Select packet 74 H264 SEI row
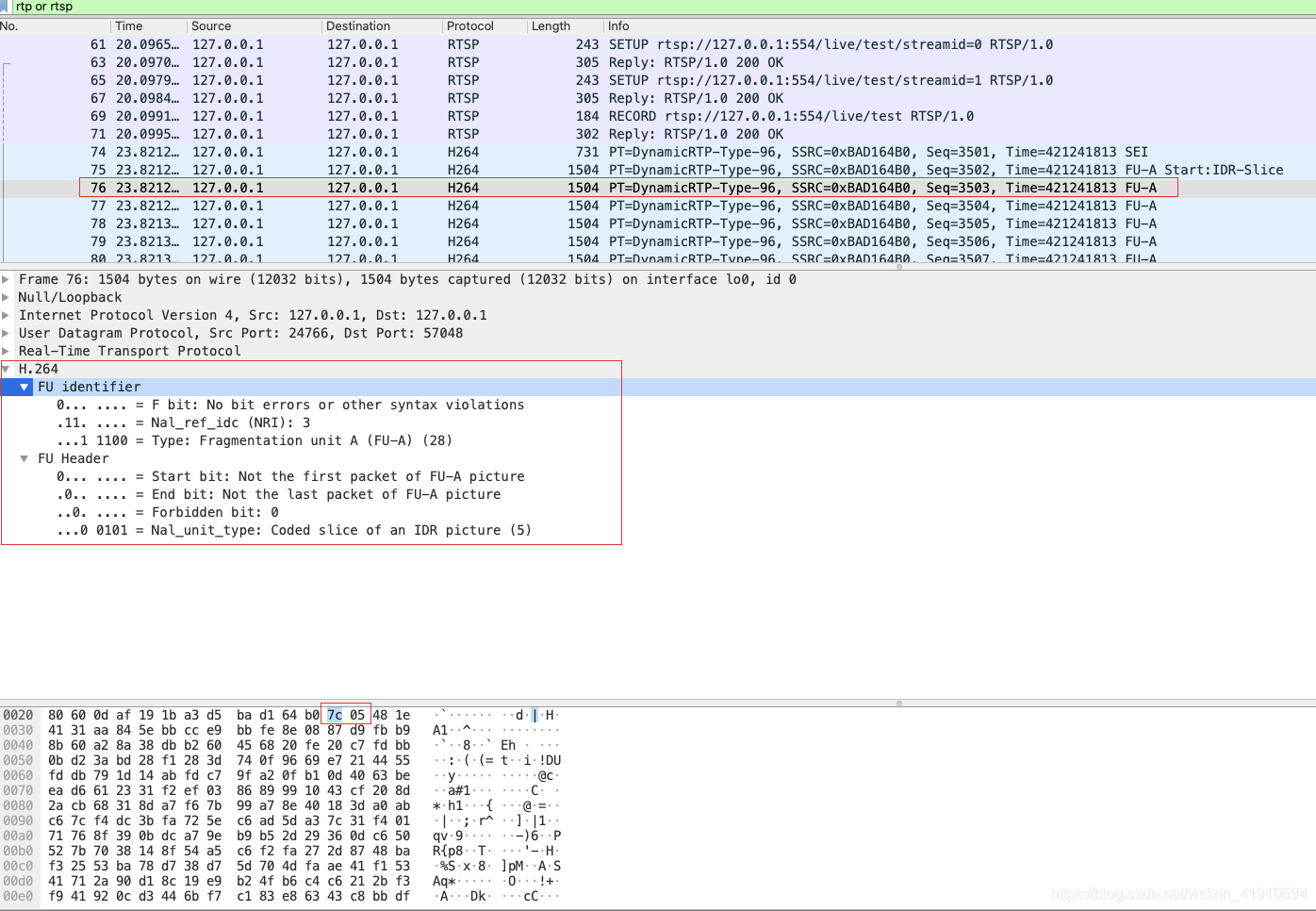 click(x=658, y=152)
